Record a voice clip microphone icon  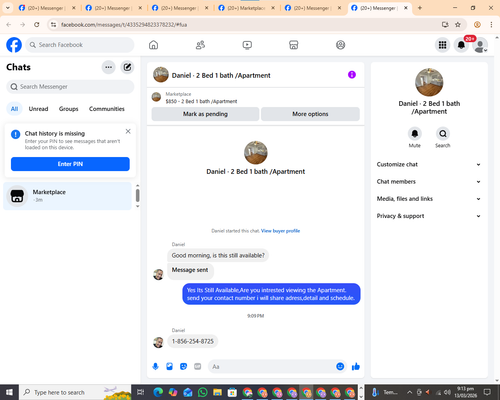[155, 367]
